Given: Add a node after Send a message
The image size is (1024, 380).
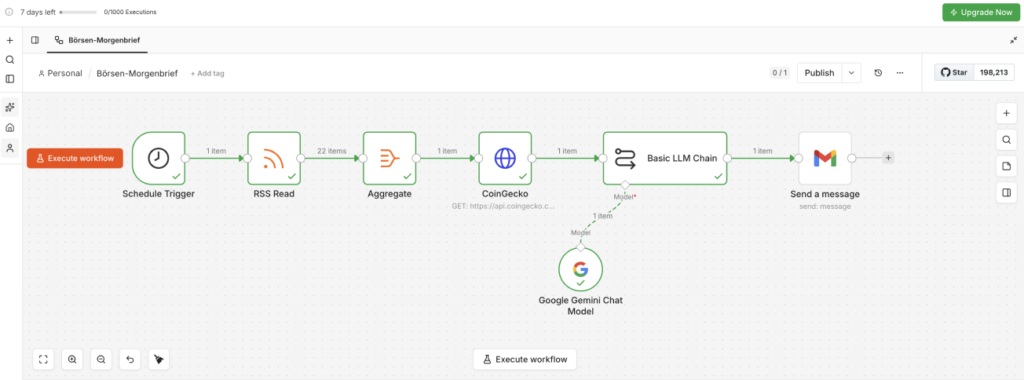Looking at the screenshot, I should (888, 158).
